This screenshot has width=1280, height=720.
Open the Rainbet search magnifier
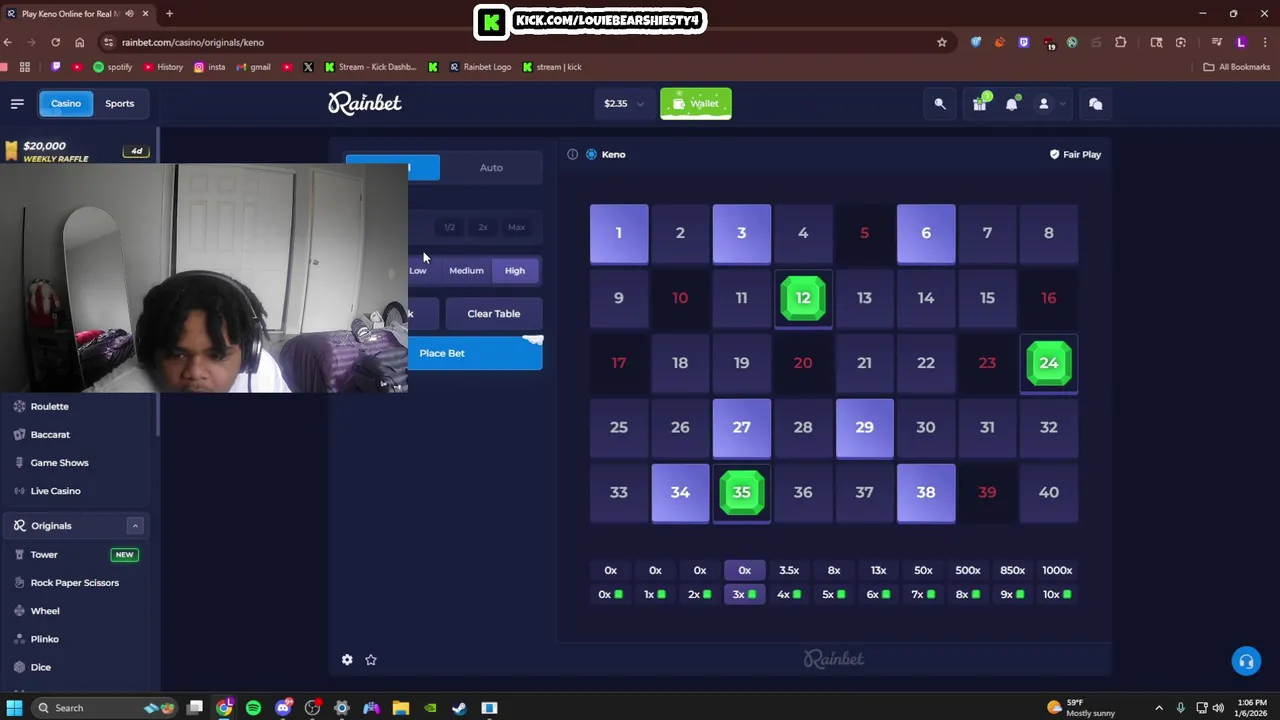coord(940,103)
